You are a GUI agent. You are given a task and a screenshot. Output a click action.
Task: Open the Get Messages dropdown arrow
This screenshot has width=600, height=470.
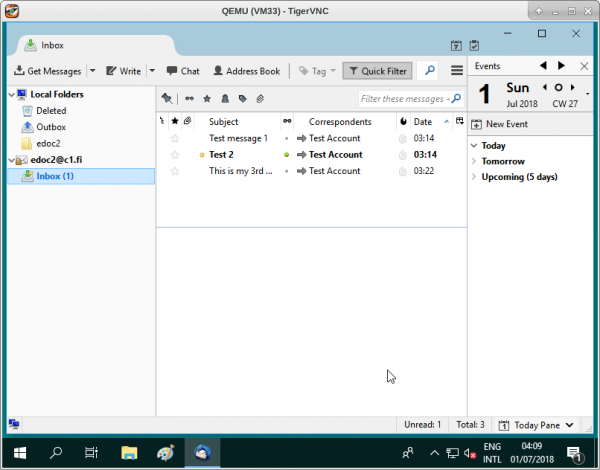click(93, 71)
